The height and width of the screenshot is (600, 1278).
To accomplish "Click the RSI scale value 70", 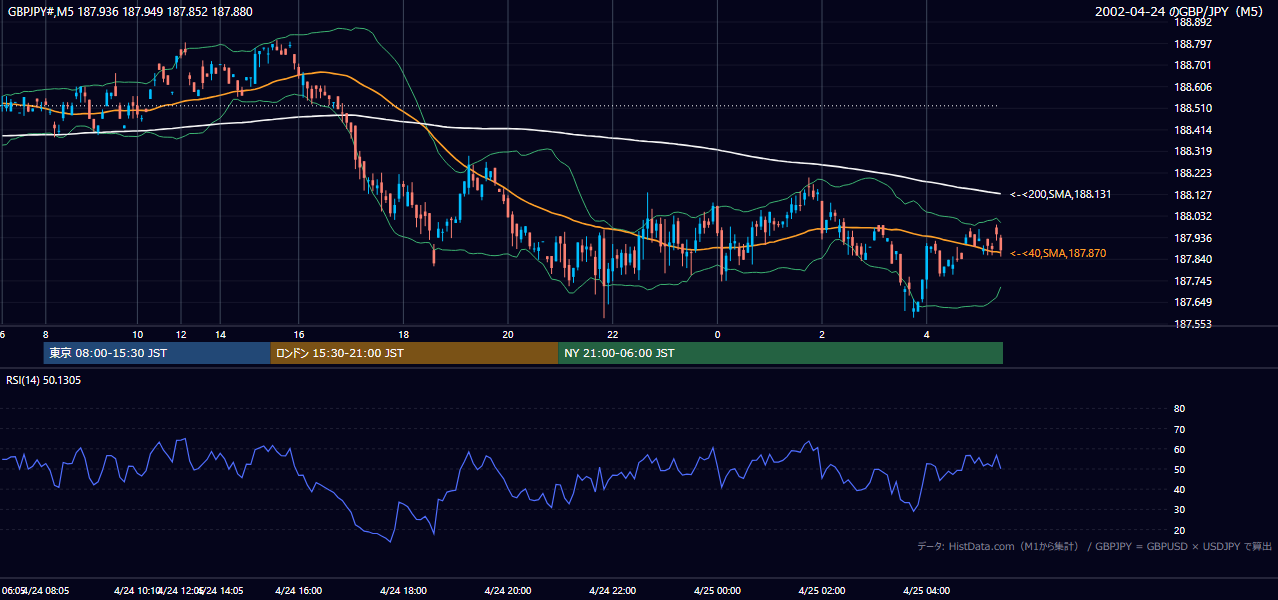I will pos(1179,429).
